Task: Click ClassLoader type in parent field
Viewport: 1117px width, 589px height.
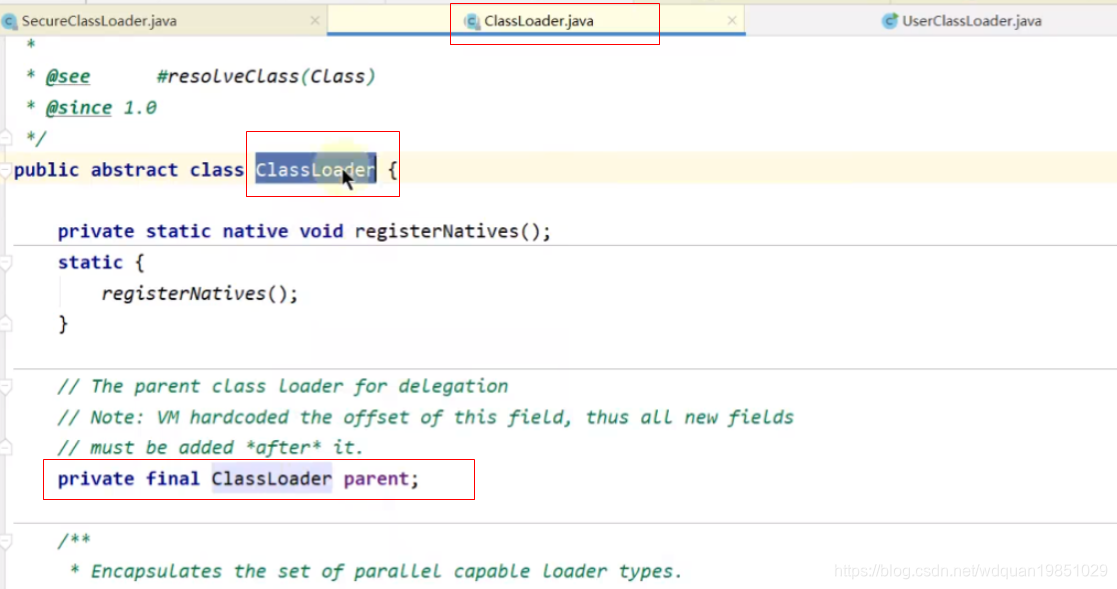Action: click(x=271, y=479)
